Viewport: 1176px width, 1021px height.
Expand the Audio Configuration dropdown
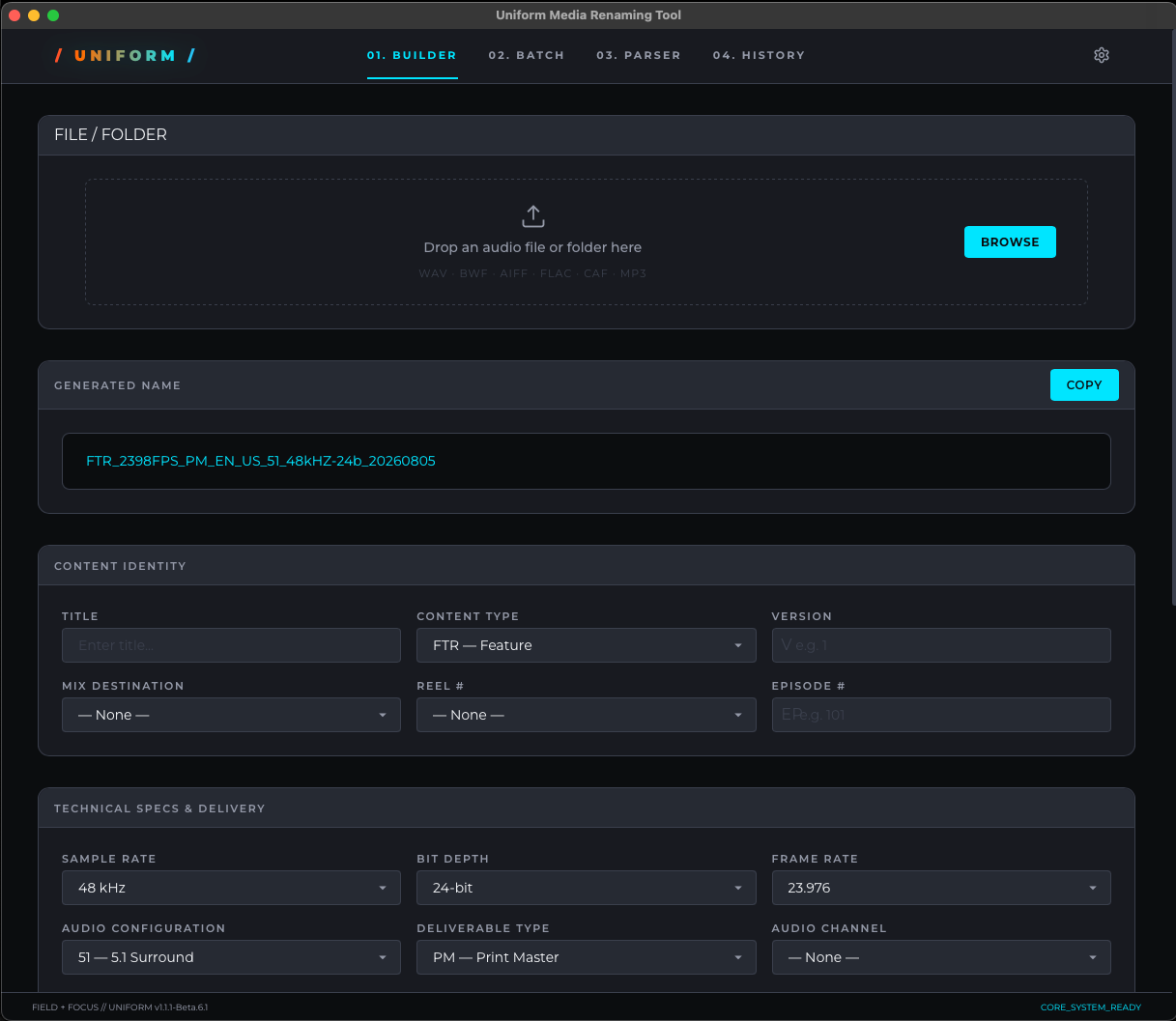(231, 957)
